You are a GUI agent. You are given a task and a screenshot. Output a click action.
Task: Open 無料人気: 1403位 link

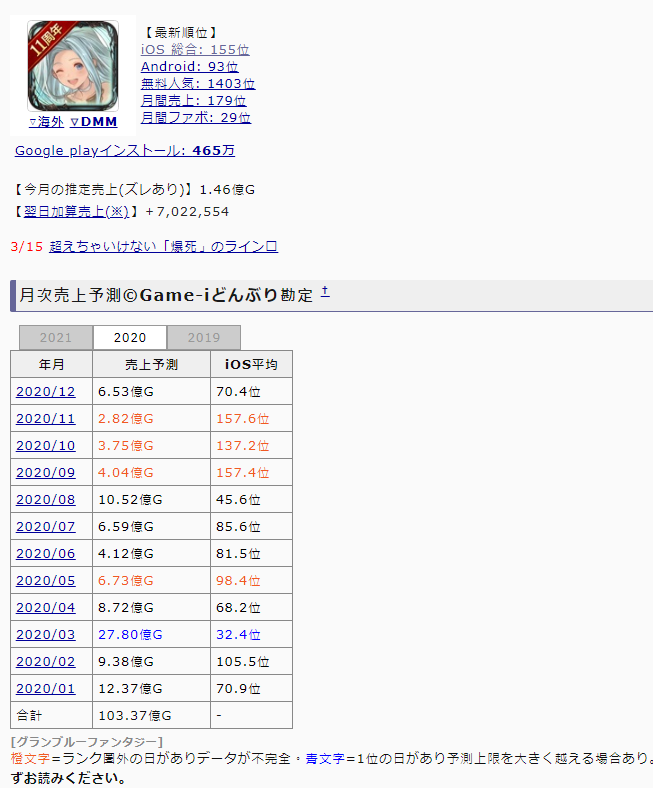[x=198, y=83]
